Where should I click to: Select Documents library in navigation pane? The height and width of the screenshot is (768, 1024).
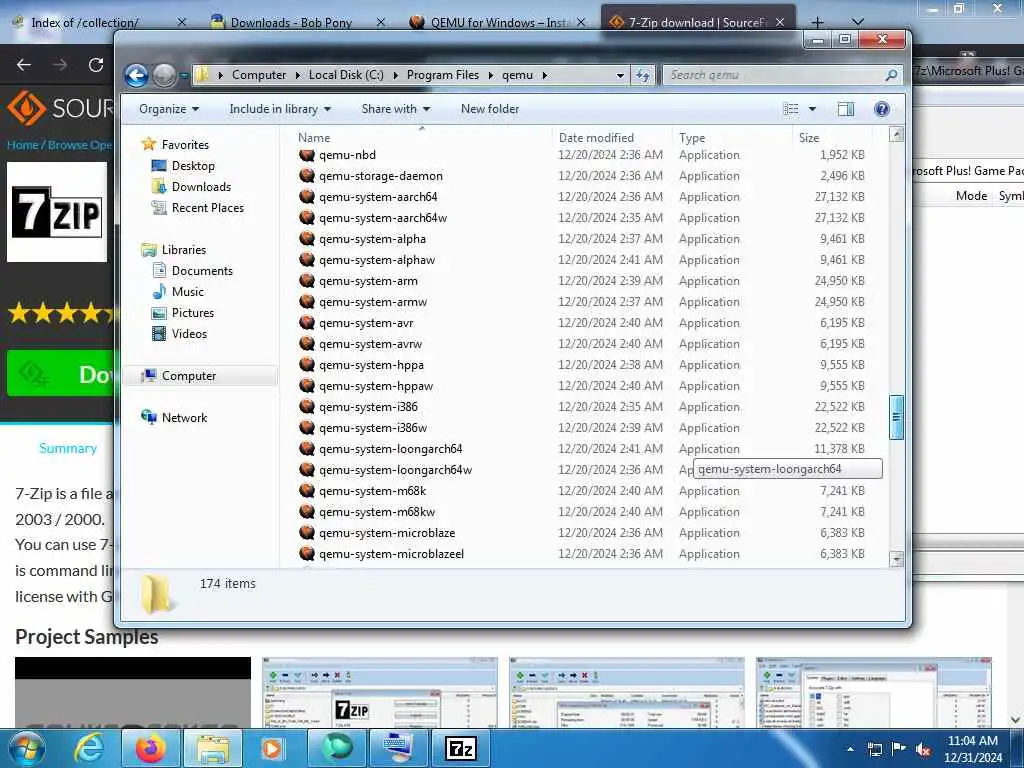202,270
